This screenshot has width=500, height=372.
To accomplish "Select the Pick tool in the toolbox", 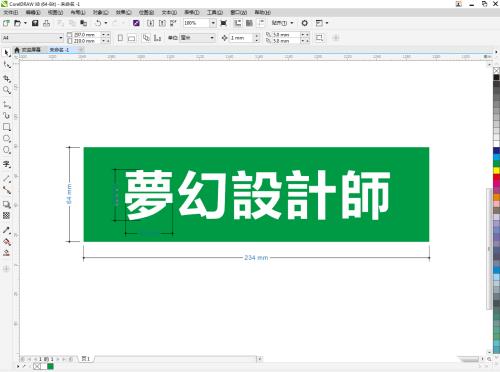I will point(7,53).
